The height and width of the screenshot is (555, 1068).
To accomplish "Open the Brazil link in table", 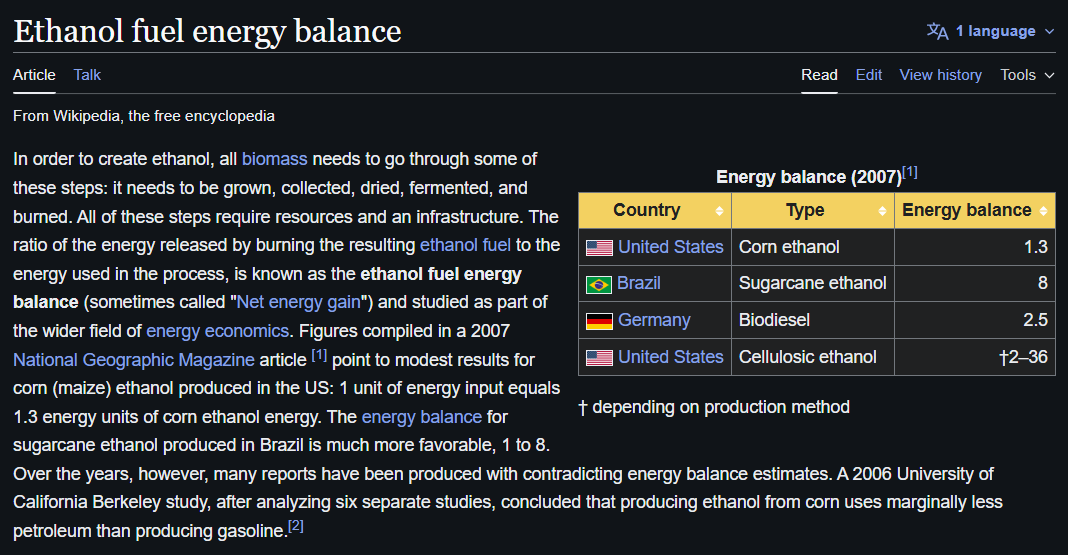I will coord(638,283).
